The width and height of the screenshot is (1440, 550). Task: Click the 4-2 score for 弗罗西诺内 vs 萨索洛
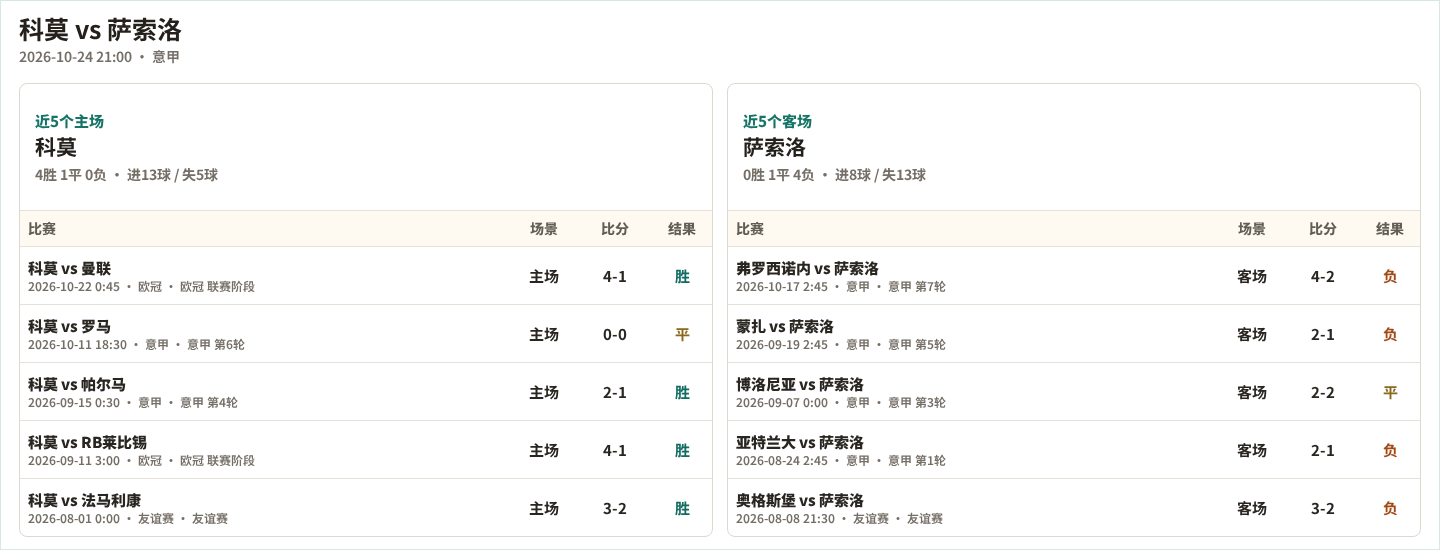1323,276
